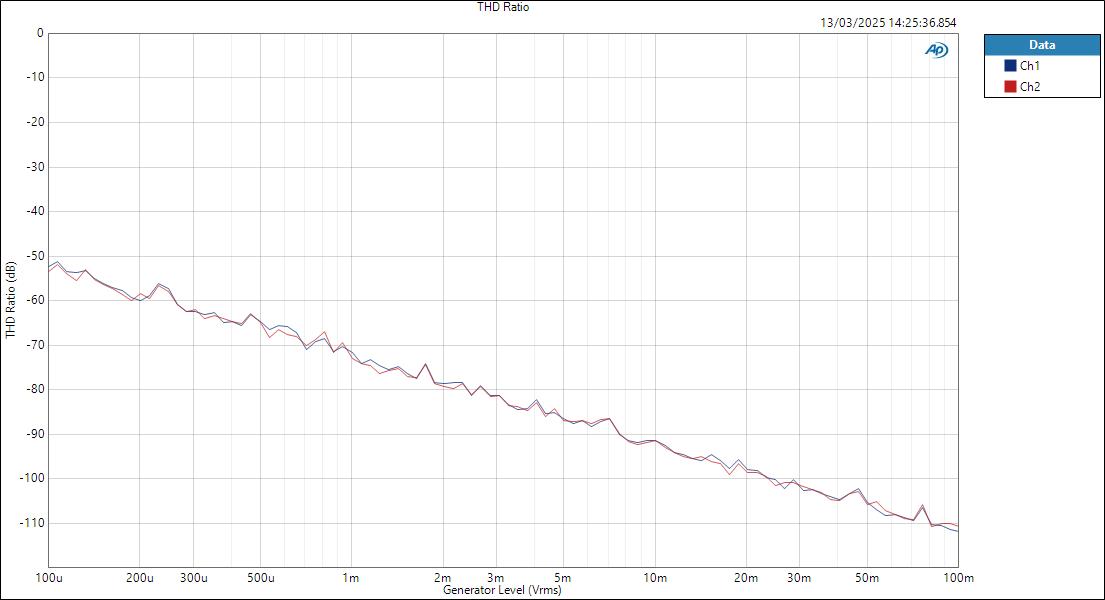Click the Generator Level axis label
The width and height of the screenshot is (1105, 600).
502,591
